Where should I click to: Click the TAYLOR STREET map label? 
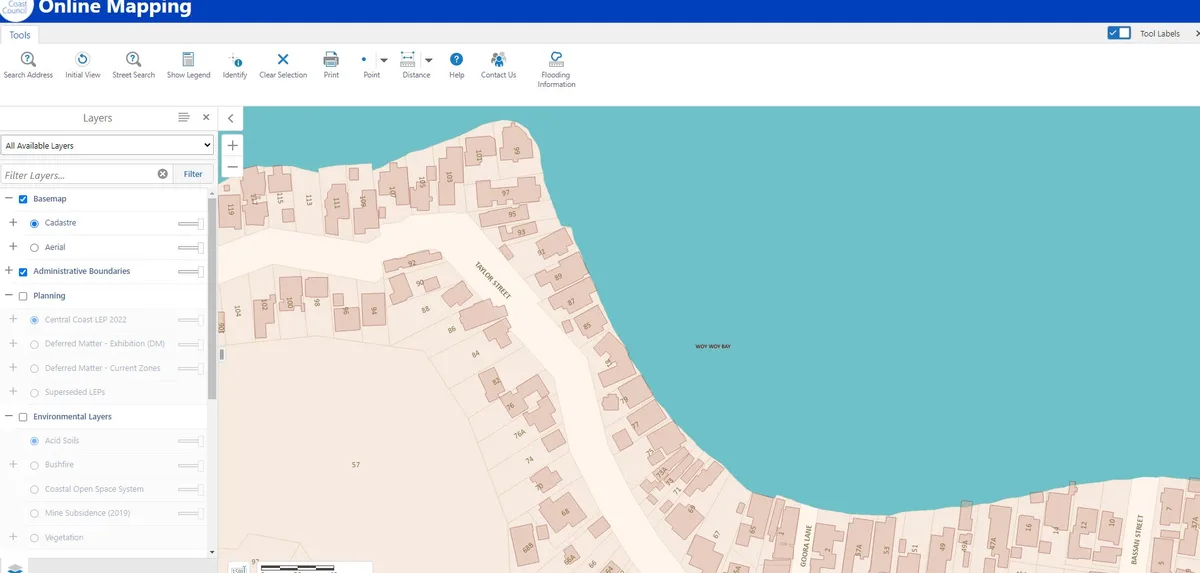494,281
